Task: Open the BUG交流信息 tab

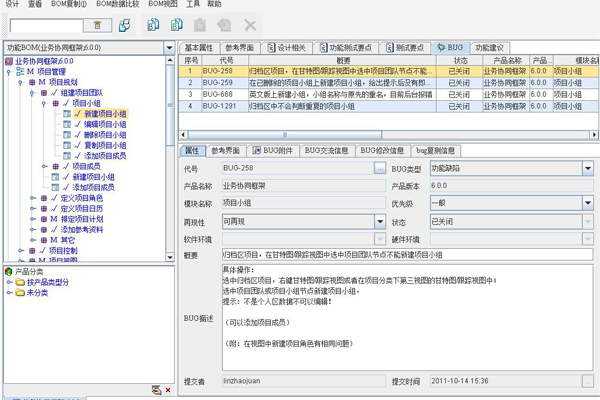Action: point(326,151)
